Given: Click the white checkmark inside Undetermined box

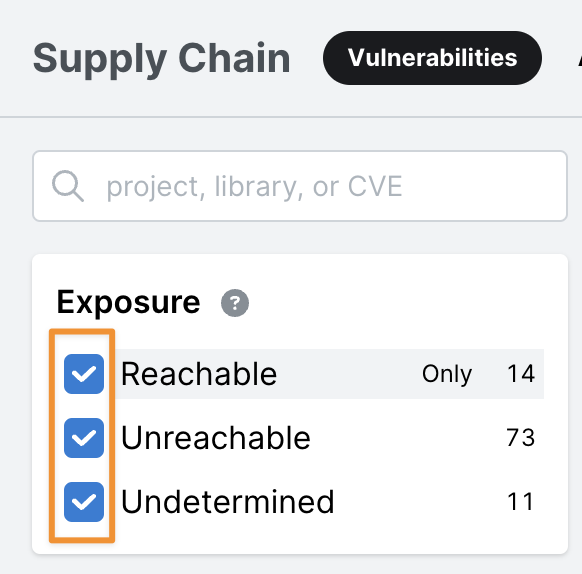Looking at the screenshot, I should (x=84, y=502).
